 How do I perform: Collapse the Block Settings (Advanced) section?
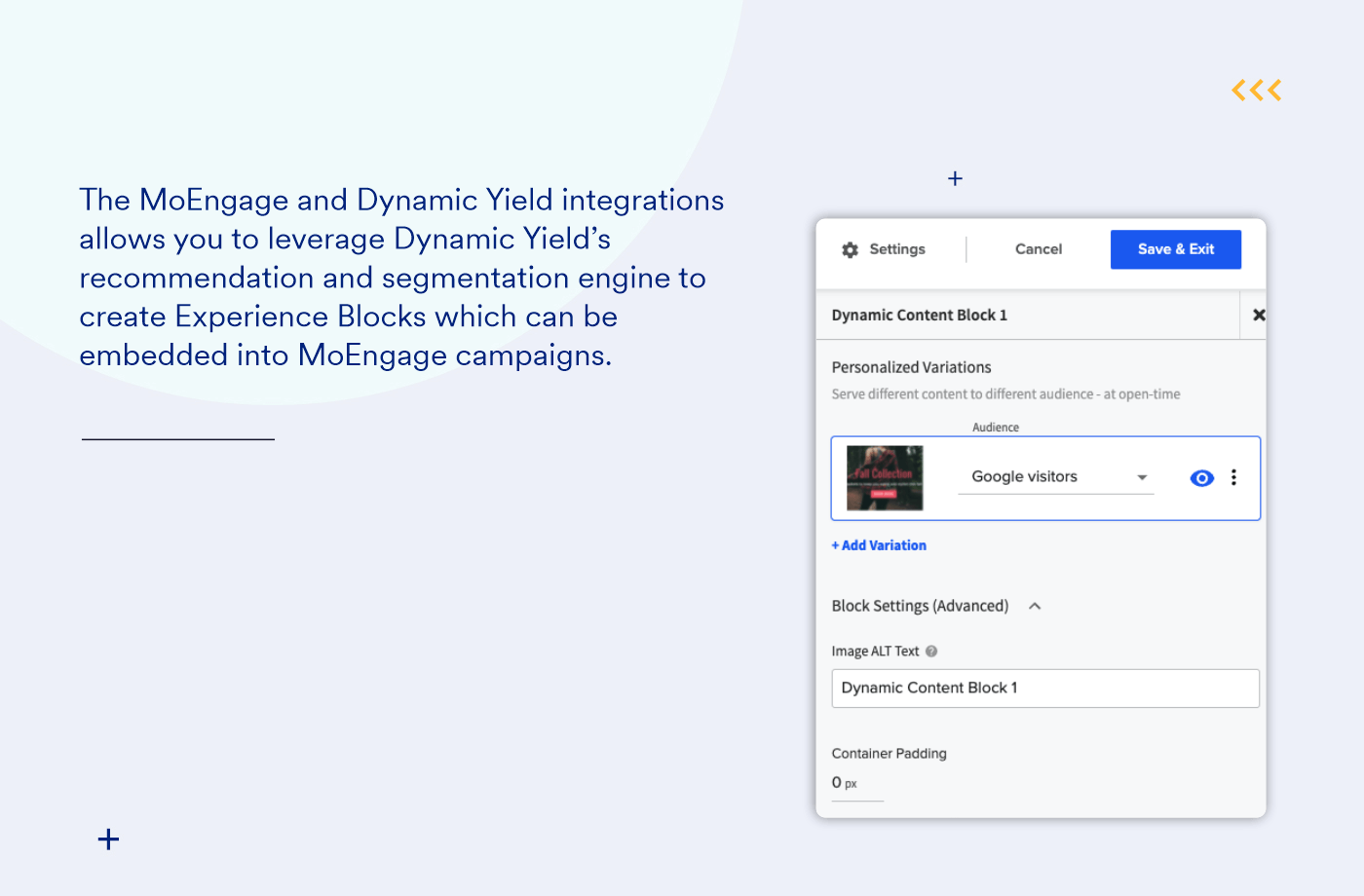[1035, 606]
